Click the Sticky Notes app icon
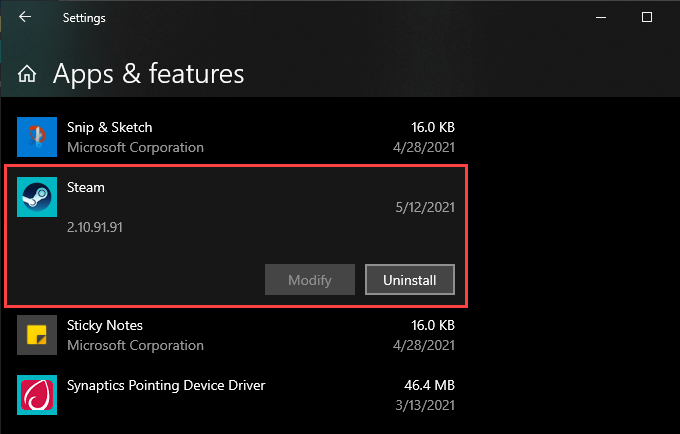The width and height of the screenshot is (680, 434). (37, 336)
